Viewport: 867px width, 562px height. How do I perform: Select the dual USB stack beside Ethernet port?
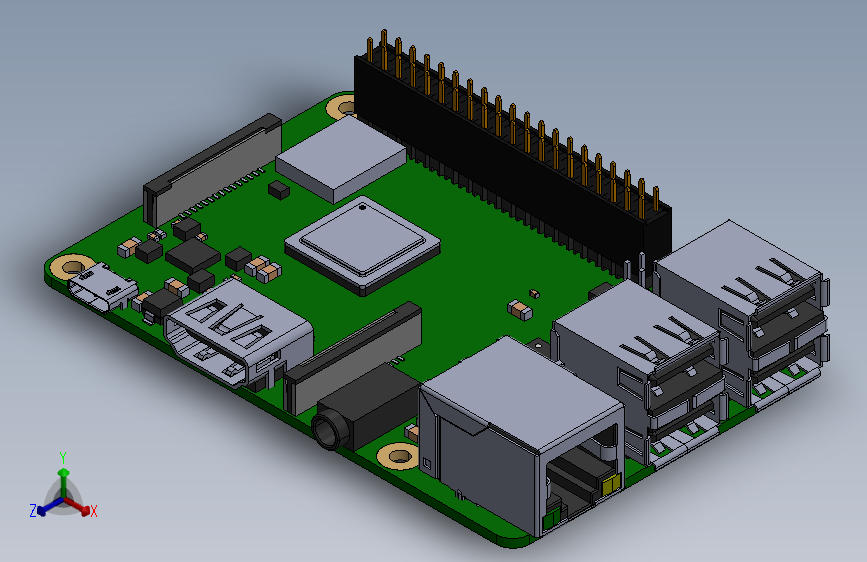click(x=641, y=373)
